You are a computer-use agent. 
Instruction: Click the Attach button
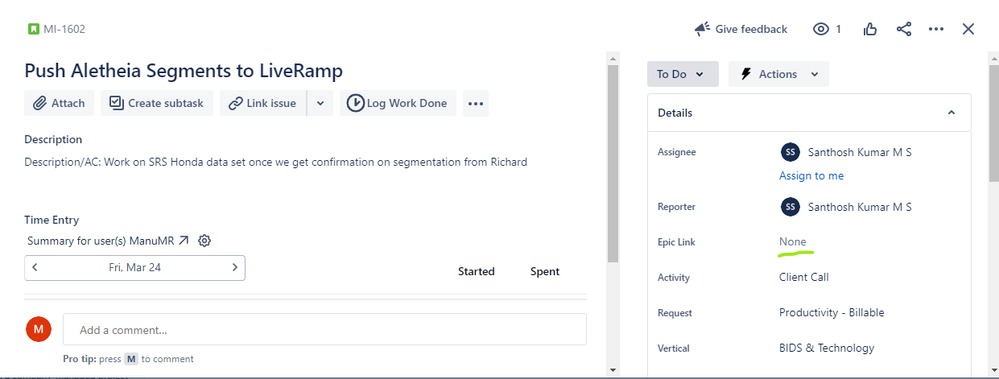tap(59, 103)
